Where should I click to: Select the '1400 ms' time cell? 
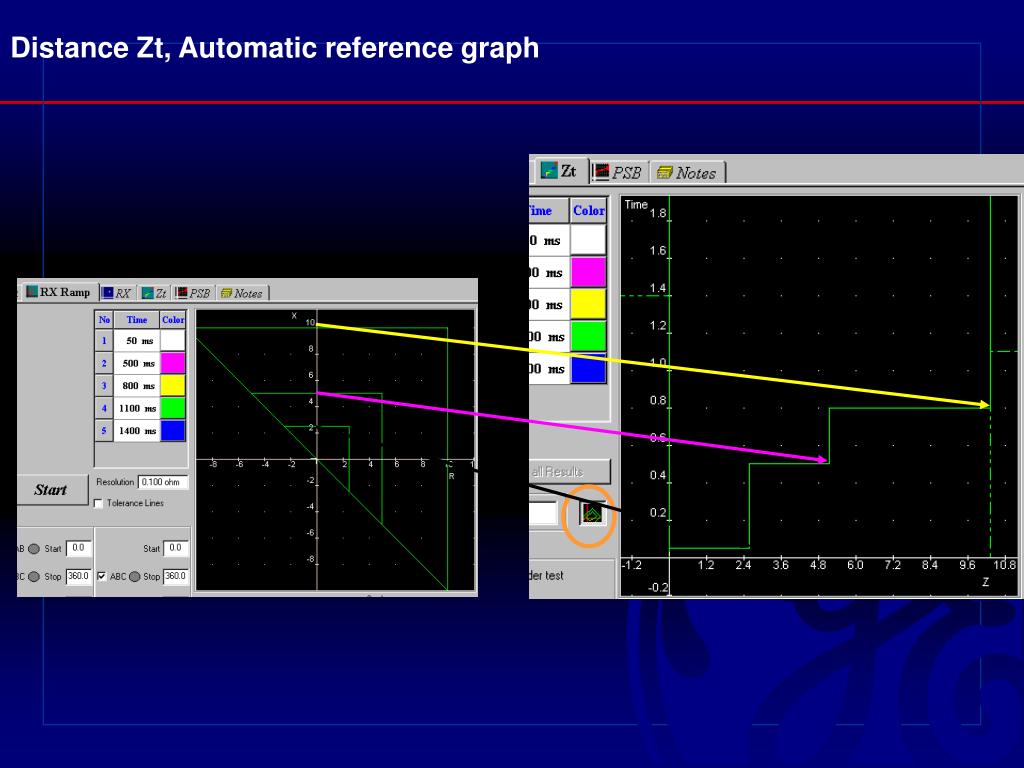pos(137,430)
